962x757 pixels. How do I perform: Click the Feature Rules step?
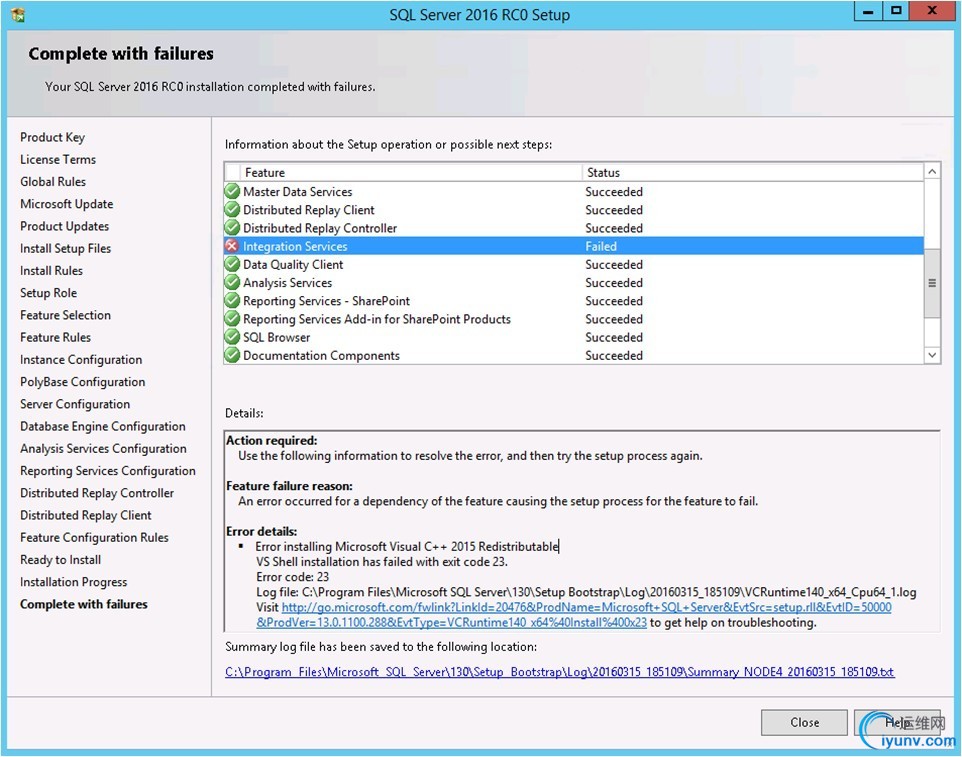pos(55,337)
